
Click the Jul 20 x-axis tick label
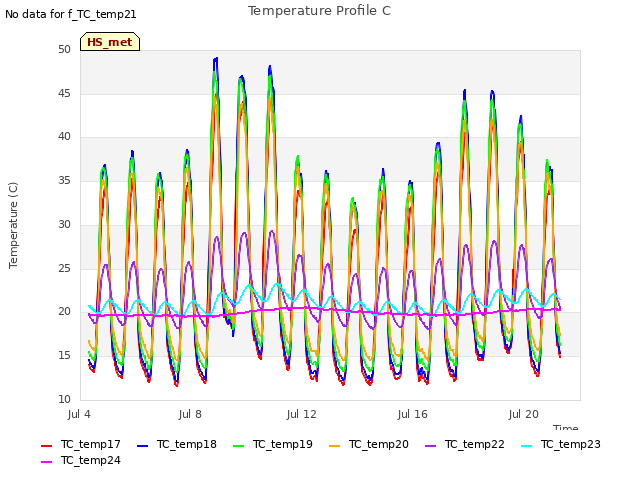[524, 414]
